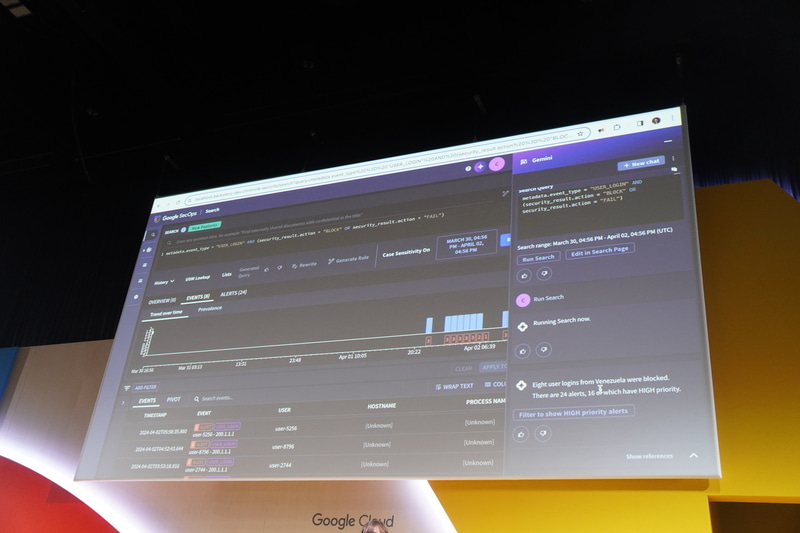Open the COLUMNS selector
The image size is (800, 533).
495,384
